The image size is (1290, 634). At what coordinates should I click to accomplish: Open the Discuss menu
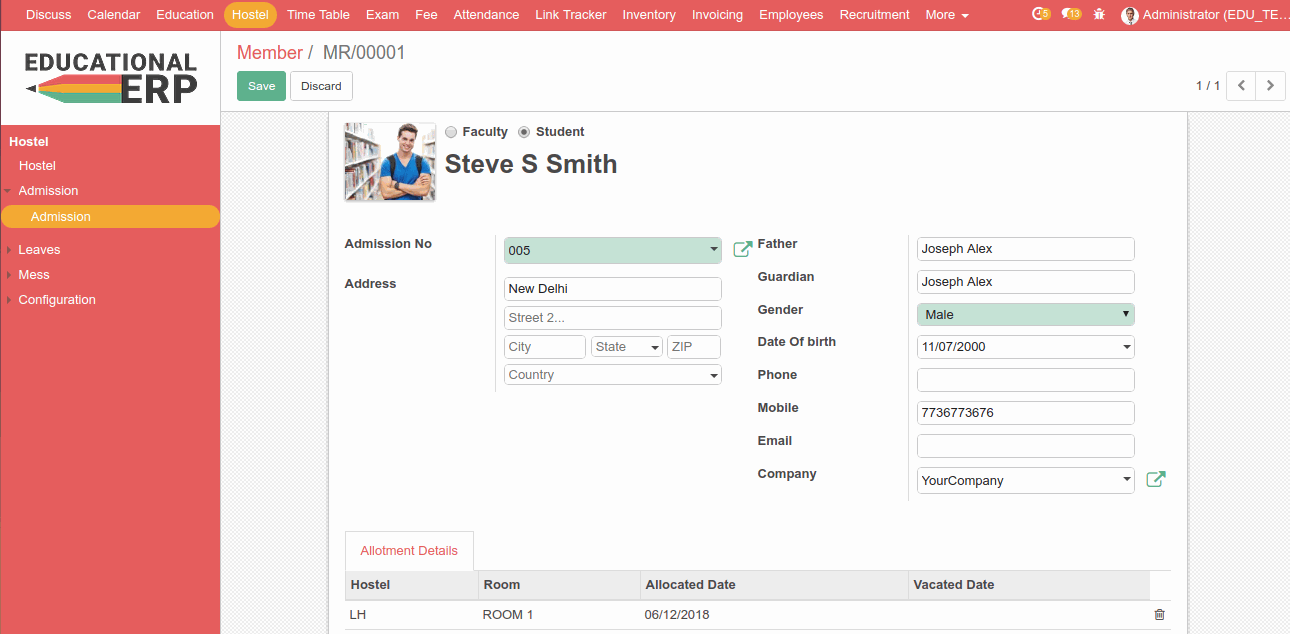coord(49,15)
